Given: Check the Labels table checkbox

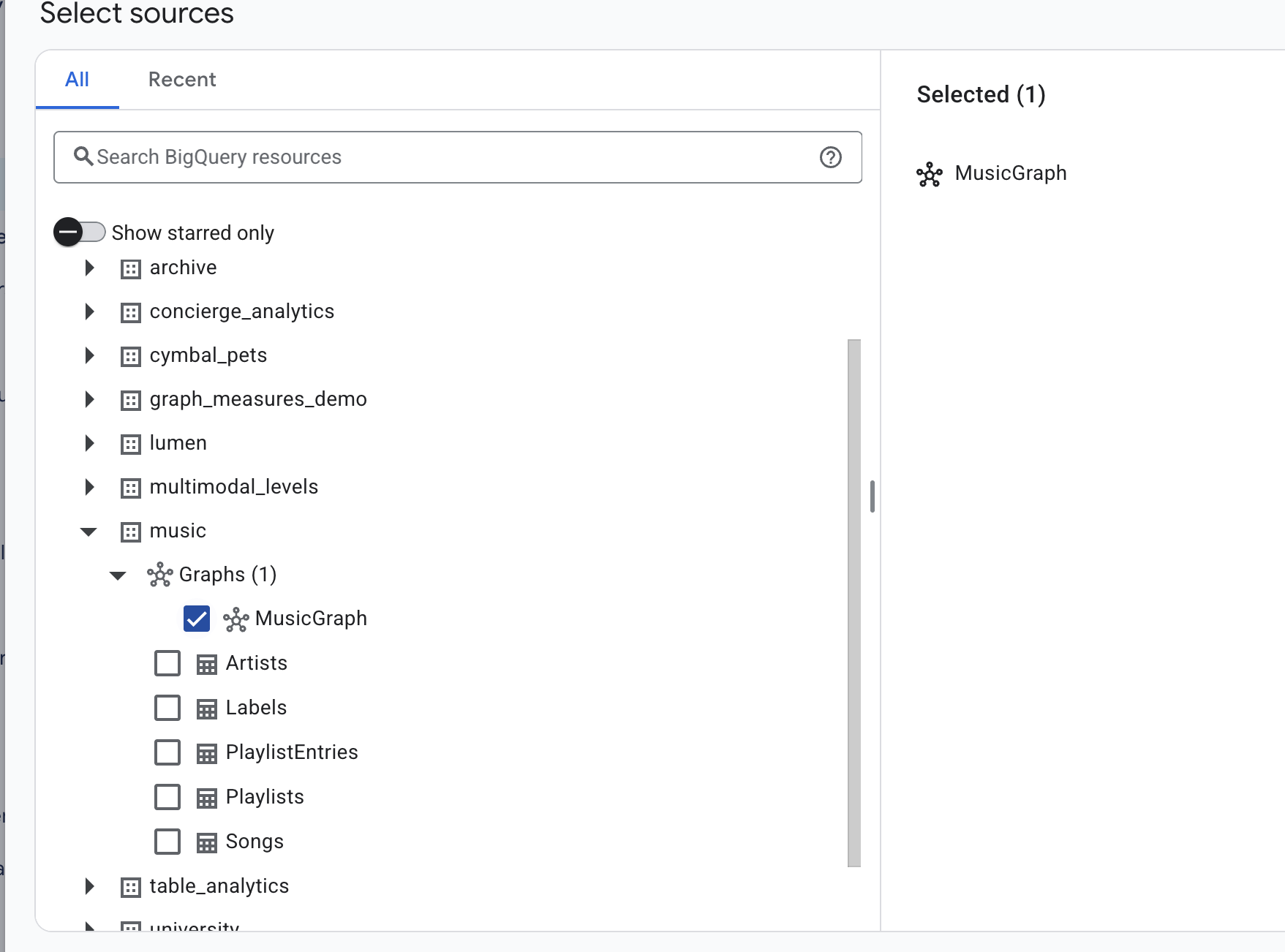Looking at the screenshot, I should click(167, 708).
